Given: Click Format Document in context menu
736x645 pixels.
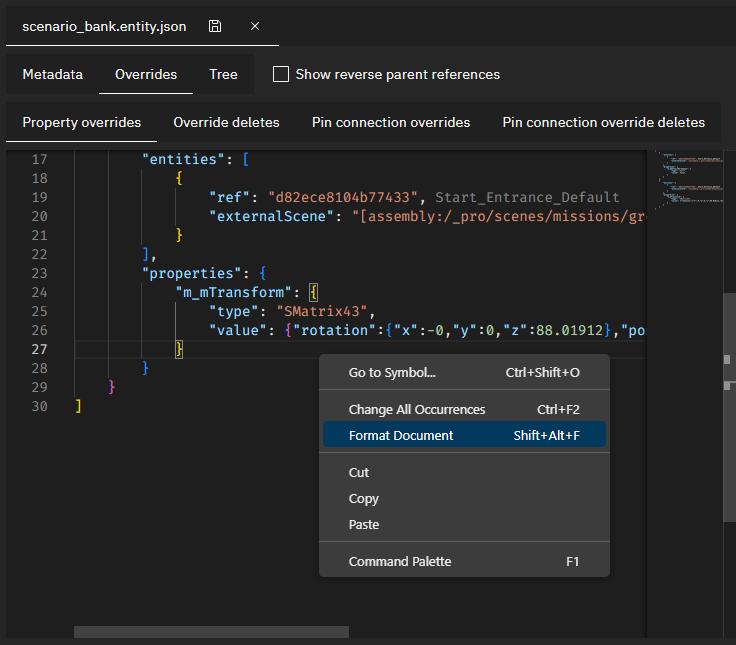Looking at the screenshot, I should coord(464,435).
